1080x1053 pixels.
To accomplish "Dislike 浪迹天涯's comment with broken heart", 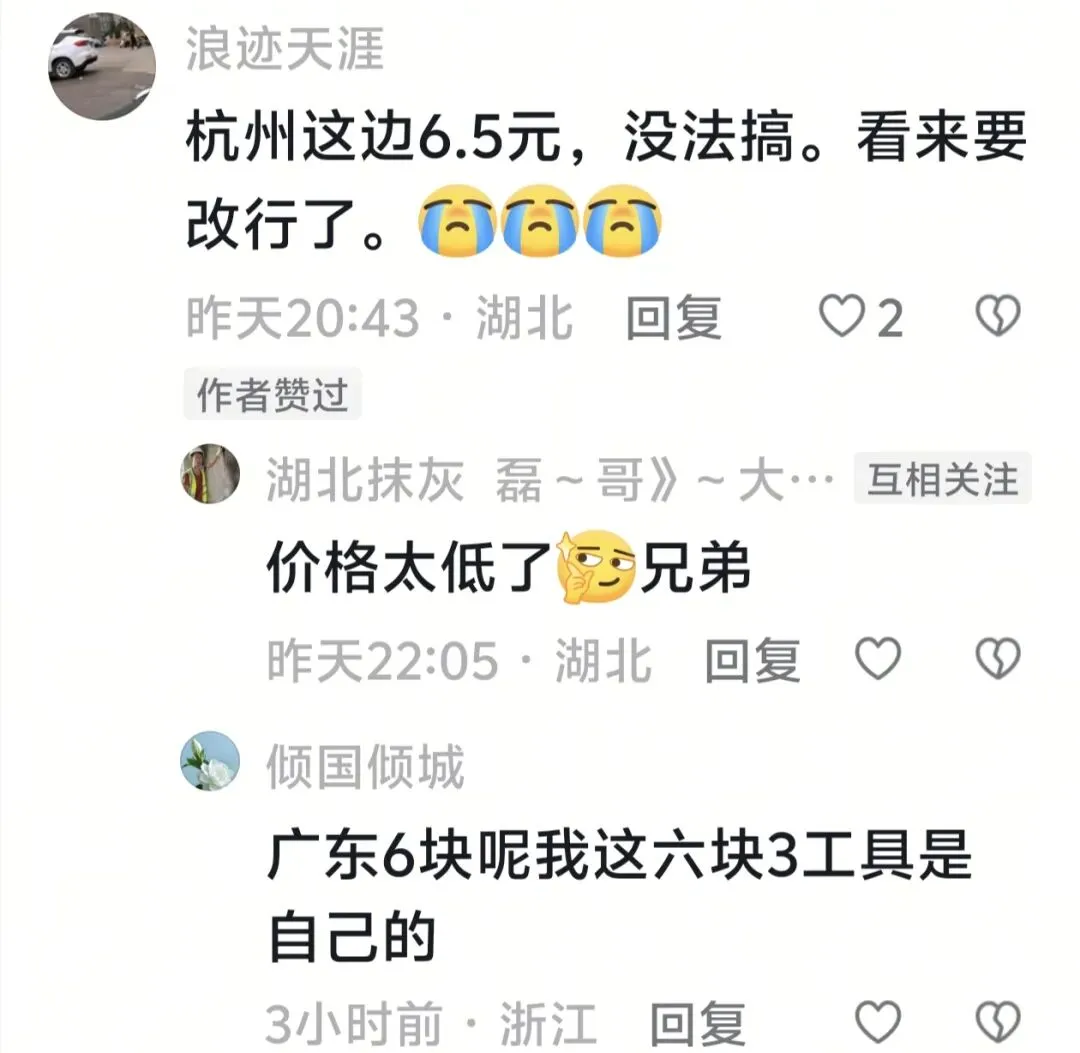I will click(x=998, y=316).
